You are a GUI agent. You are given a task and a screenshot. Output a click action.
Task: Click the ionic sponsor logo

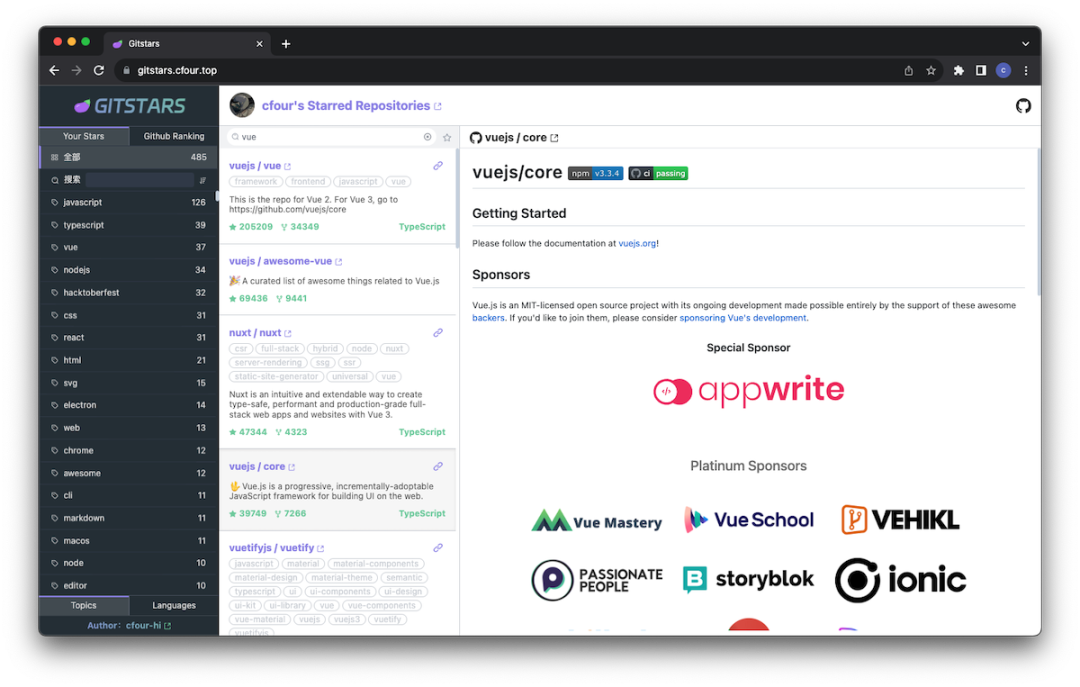click(x=900, y=580)
